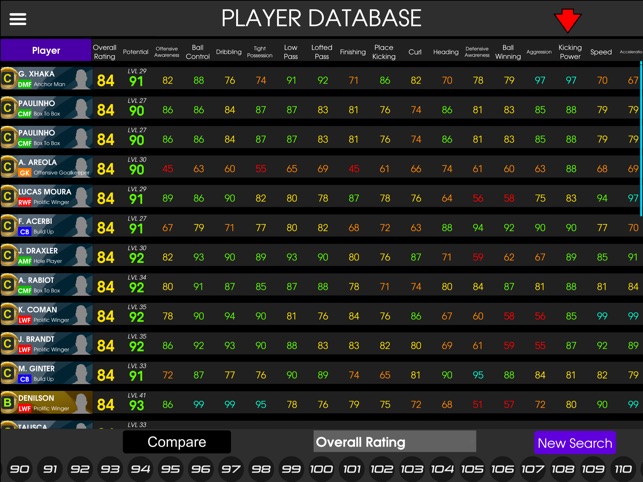Open K. Coman player row name

(37, 310)
